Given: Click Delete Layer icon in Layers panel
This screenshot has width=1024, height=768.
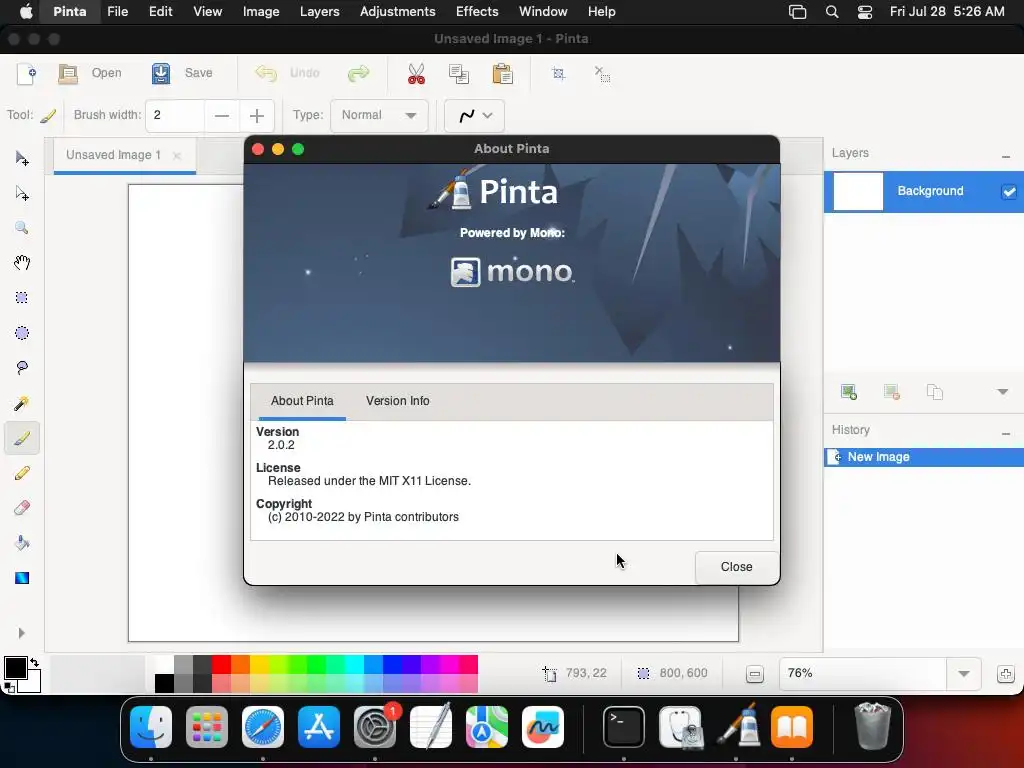Looking at the screenshot, I should tap(892, 392).
